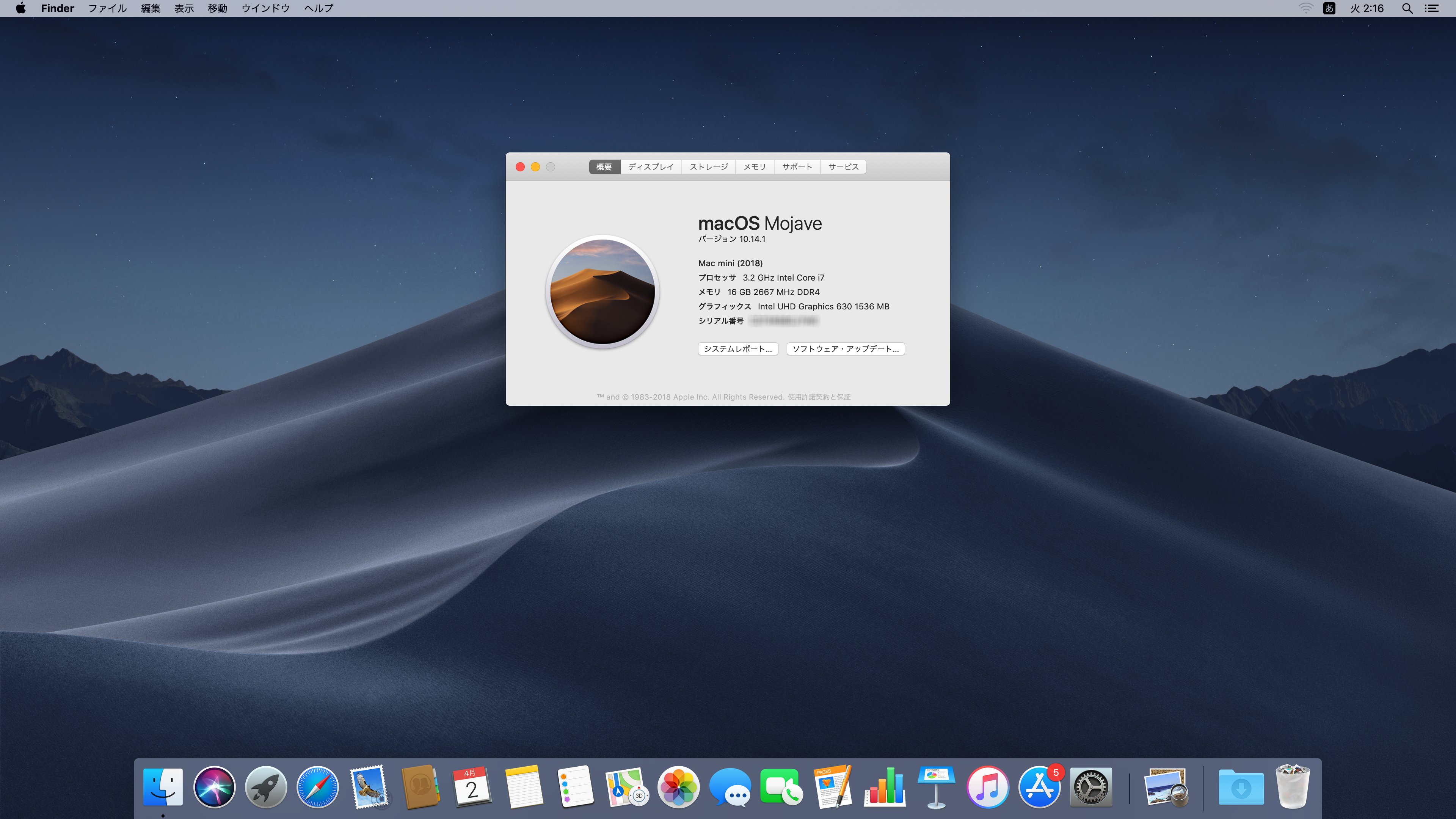Open iTunes music note icon
The image size is (1456, 819).
point(987,787)
